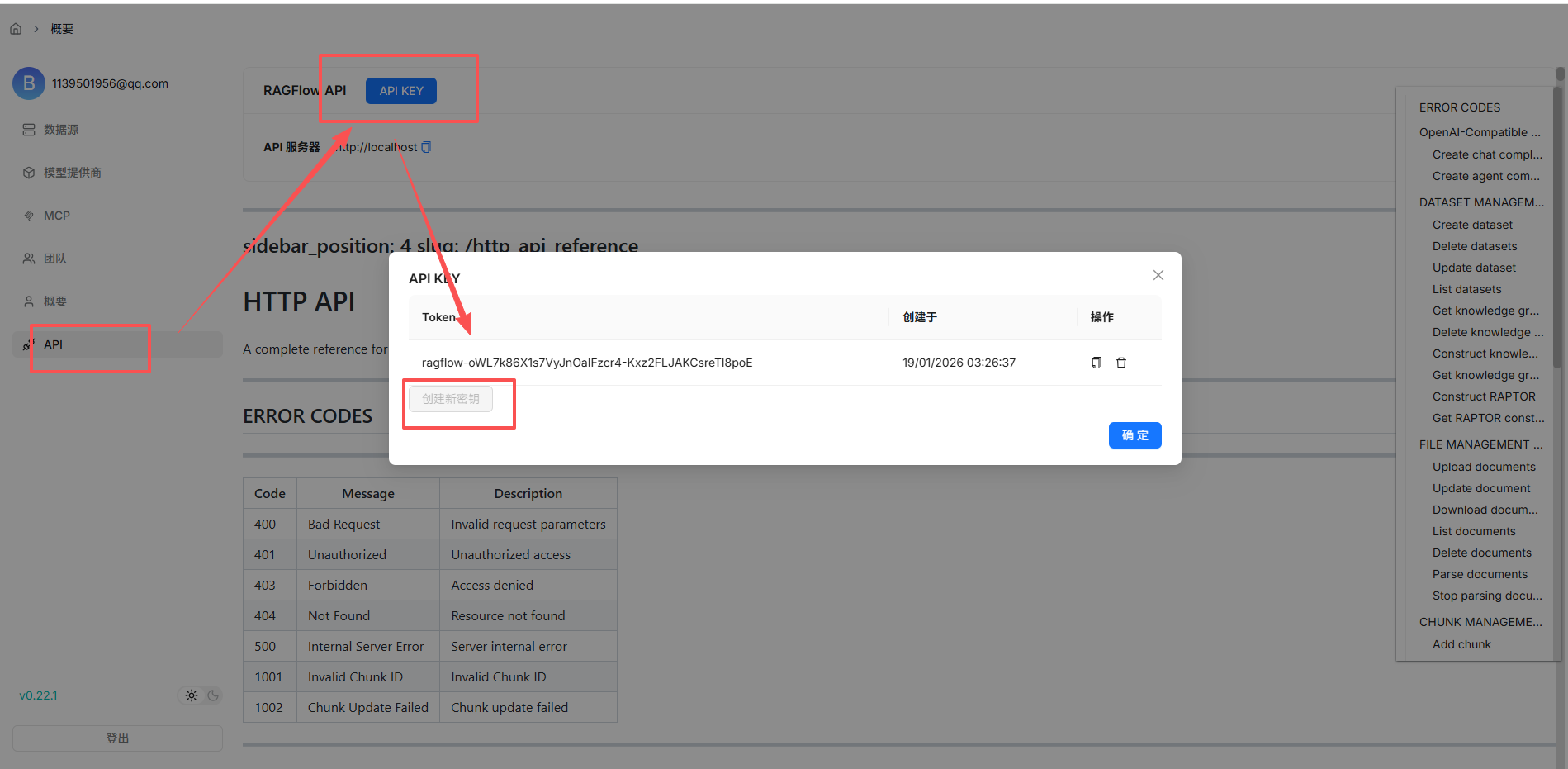Jump to OpenAI-Compatible section in outline
Screen dimensions: 1568x769
(1480, 132)
